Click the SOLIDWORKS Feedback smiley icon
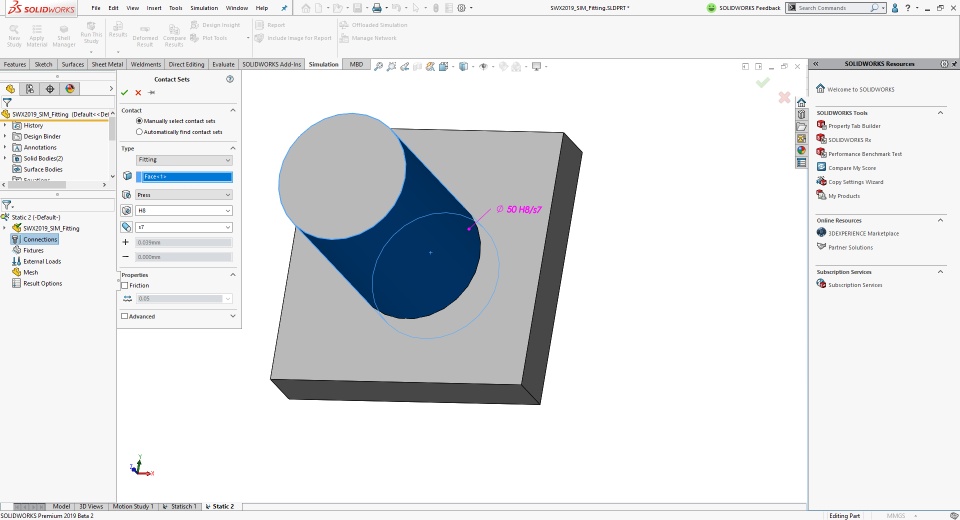The height and width of the screenshot is (520, 960). (x=711, y=8)
